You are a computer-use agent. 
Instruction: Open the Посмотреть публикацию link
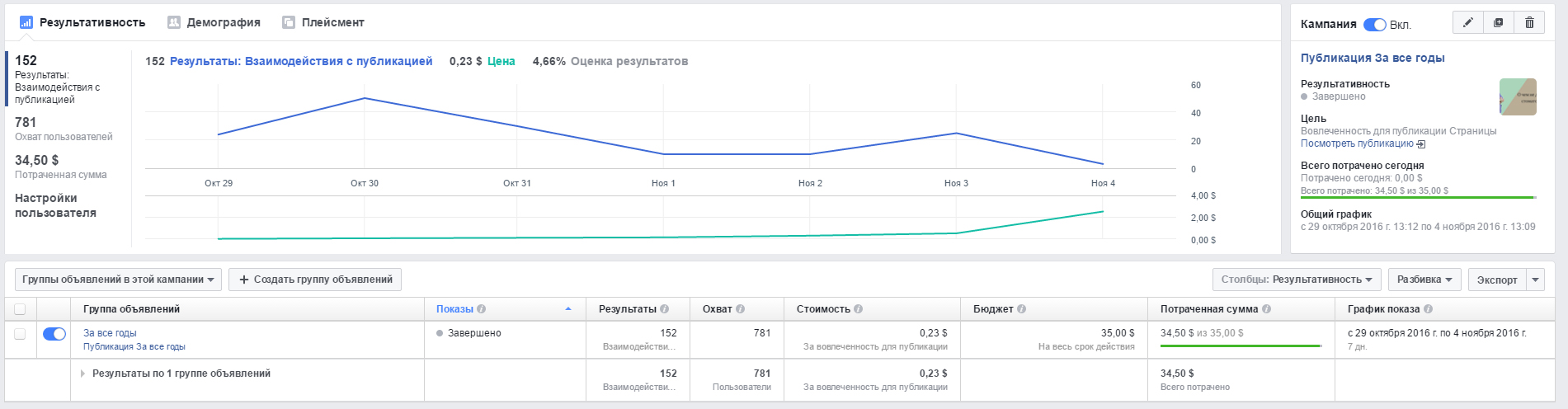pos(1357,143)
